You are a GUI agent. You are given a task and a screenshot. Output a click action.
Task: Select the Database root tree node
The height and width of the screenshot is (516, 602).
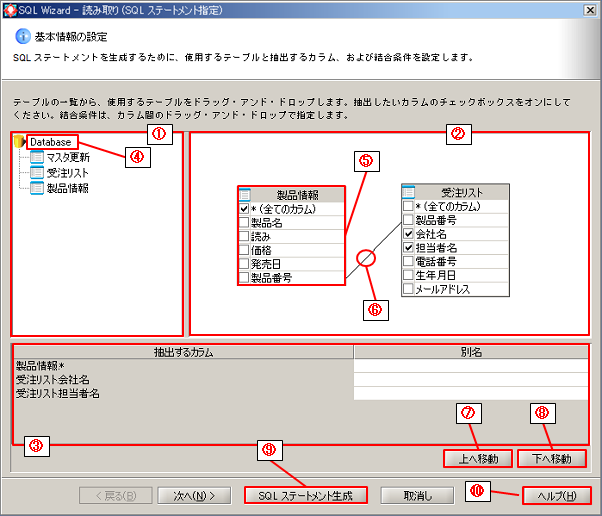click(50, 143)
